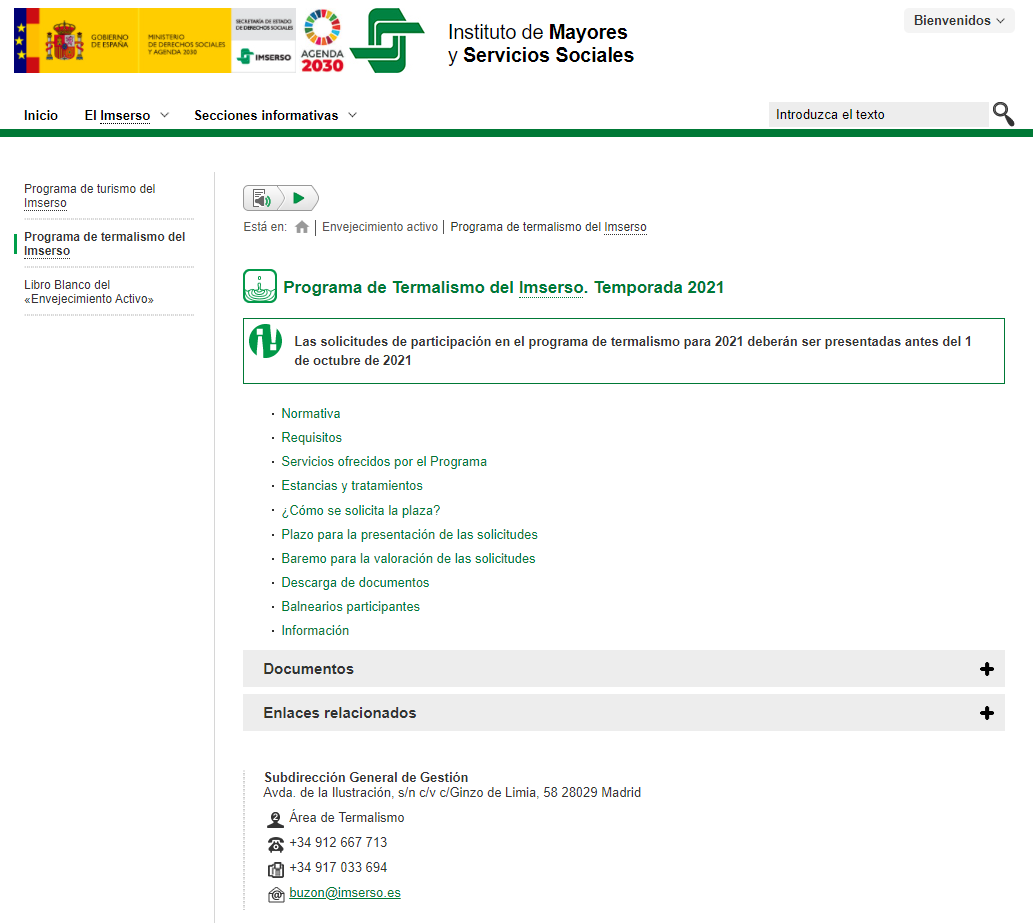The width and height of the screenshot is (1033, 923).
Task: Click the Subdirección General de Gestión heading
Action: (x=366, y=777)
